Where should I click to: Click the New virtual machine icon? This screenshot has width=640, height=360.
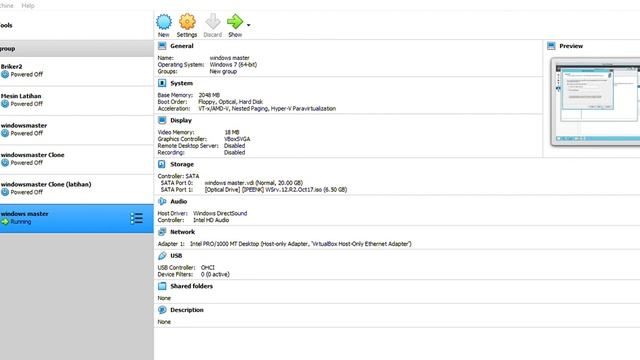point(164,22)
